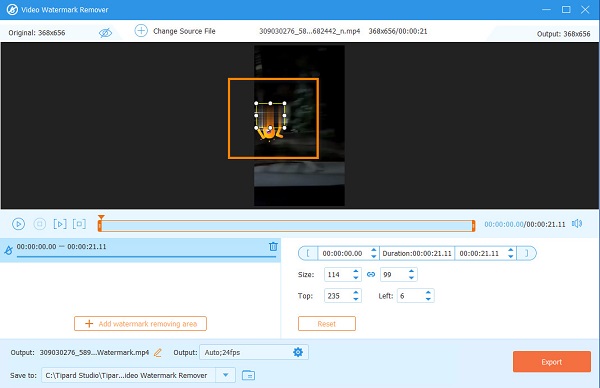This screenshot has height=388, width=600.
Task: Delete the watermark area with trash icon
Action: 273,246
